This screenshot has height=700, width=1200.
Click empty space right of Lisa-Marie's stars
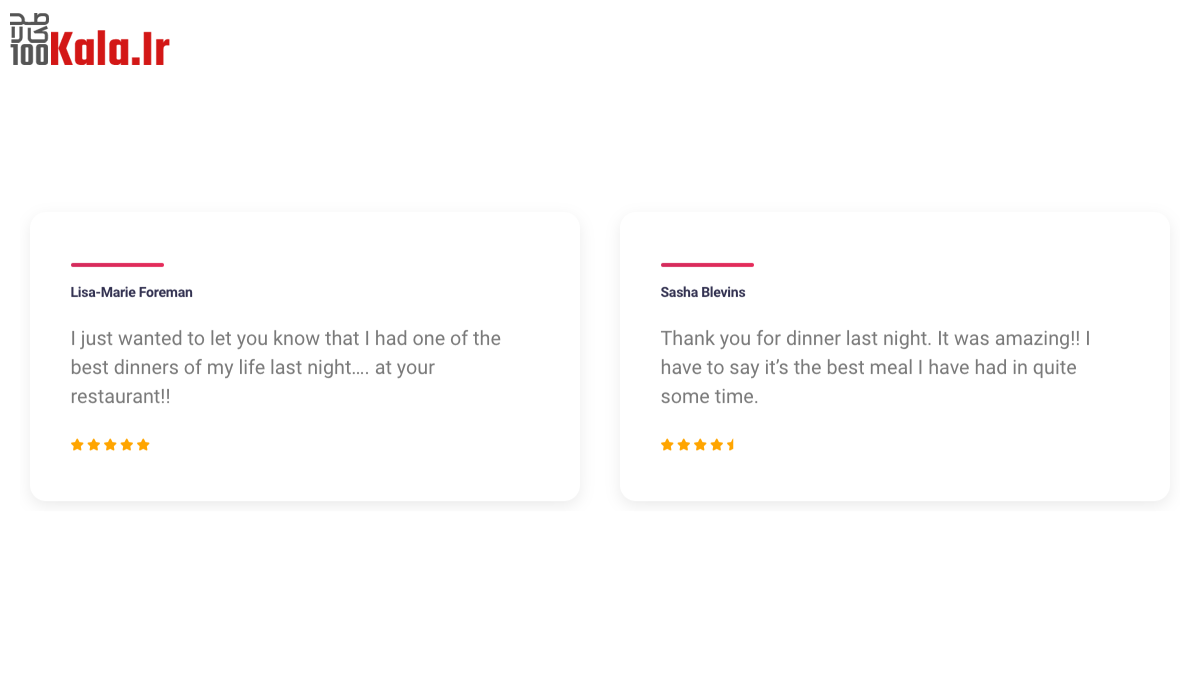point(350,445)
